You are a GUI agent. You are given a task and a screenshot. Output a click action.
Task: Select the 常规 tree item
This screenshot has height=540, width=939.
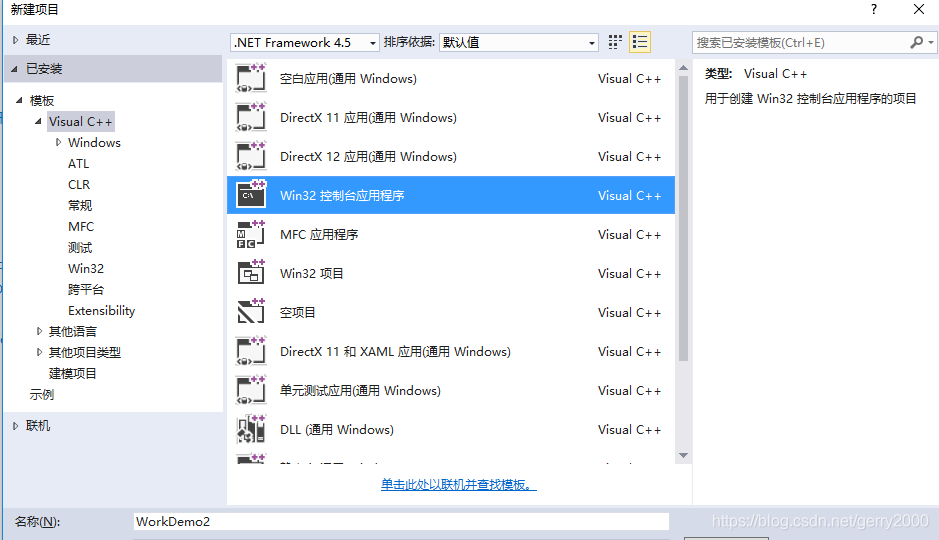(x=80, y=205)
